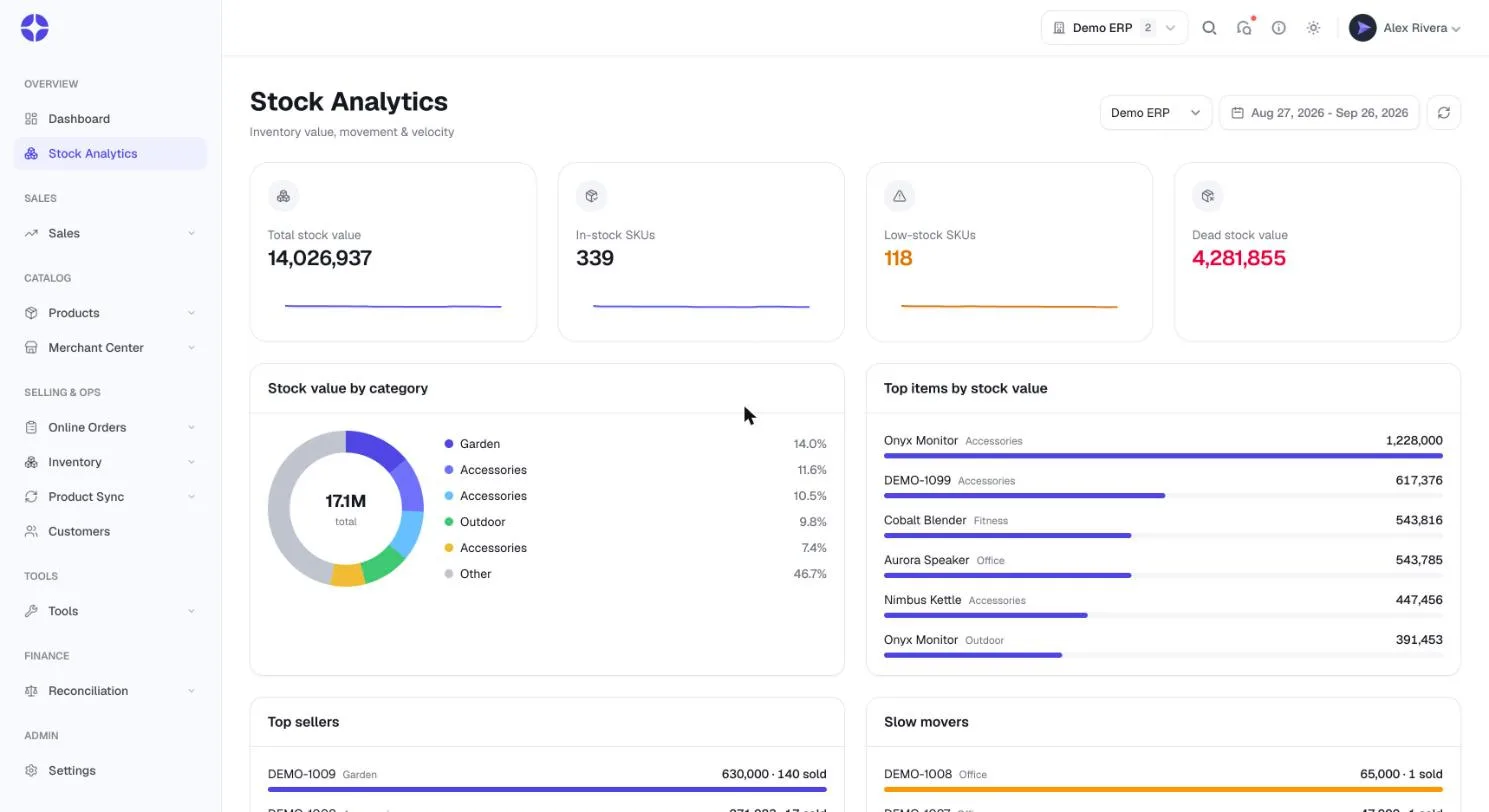Go to the Dashboard page

(110, 119)
